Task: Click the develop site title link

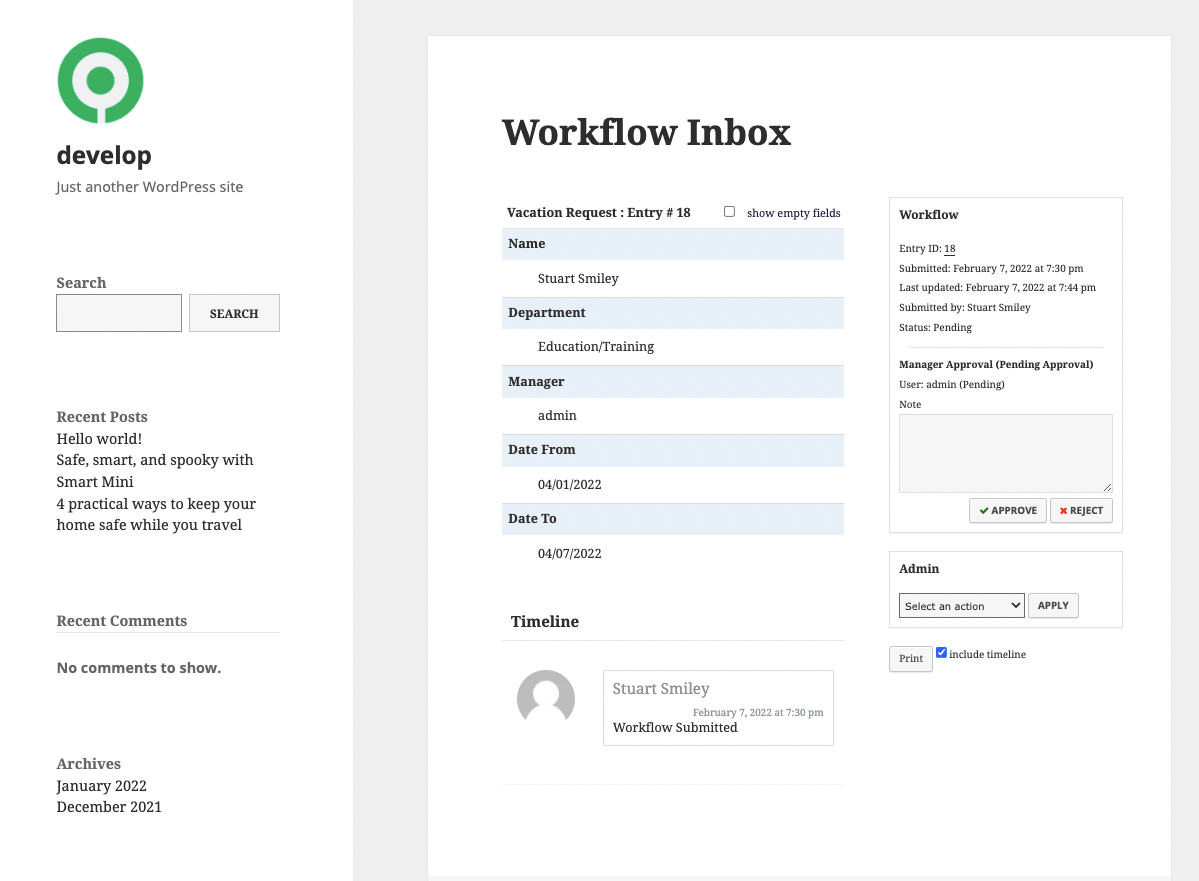Action: pos(104,155)
